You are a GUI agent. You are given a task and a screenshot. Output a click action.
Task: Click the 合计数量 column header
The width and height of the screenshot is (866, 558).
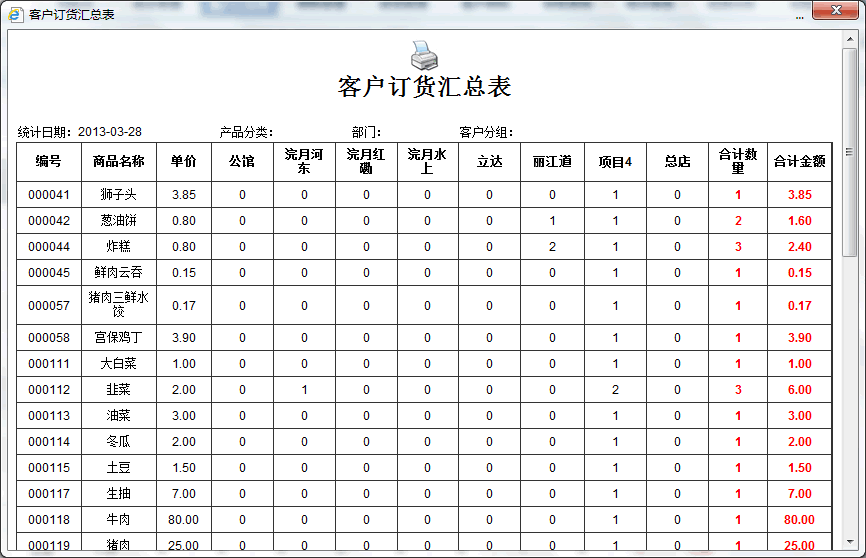[738, 161]
